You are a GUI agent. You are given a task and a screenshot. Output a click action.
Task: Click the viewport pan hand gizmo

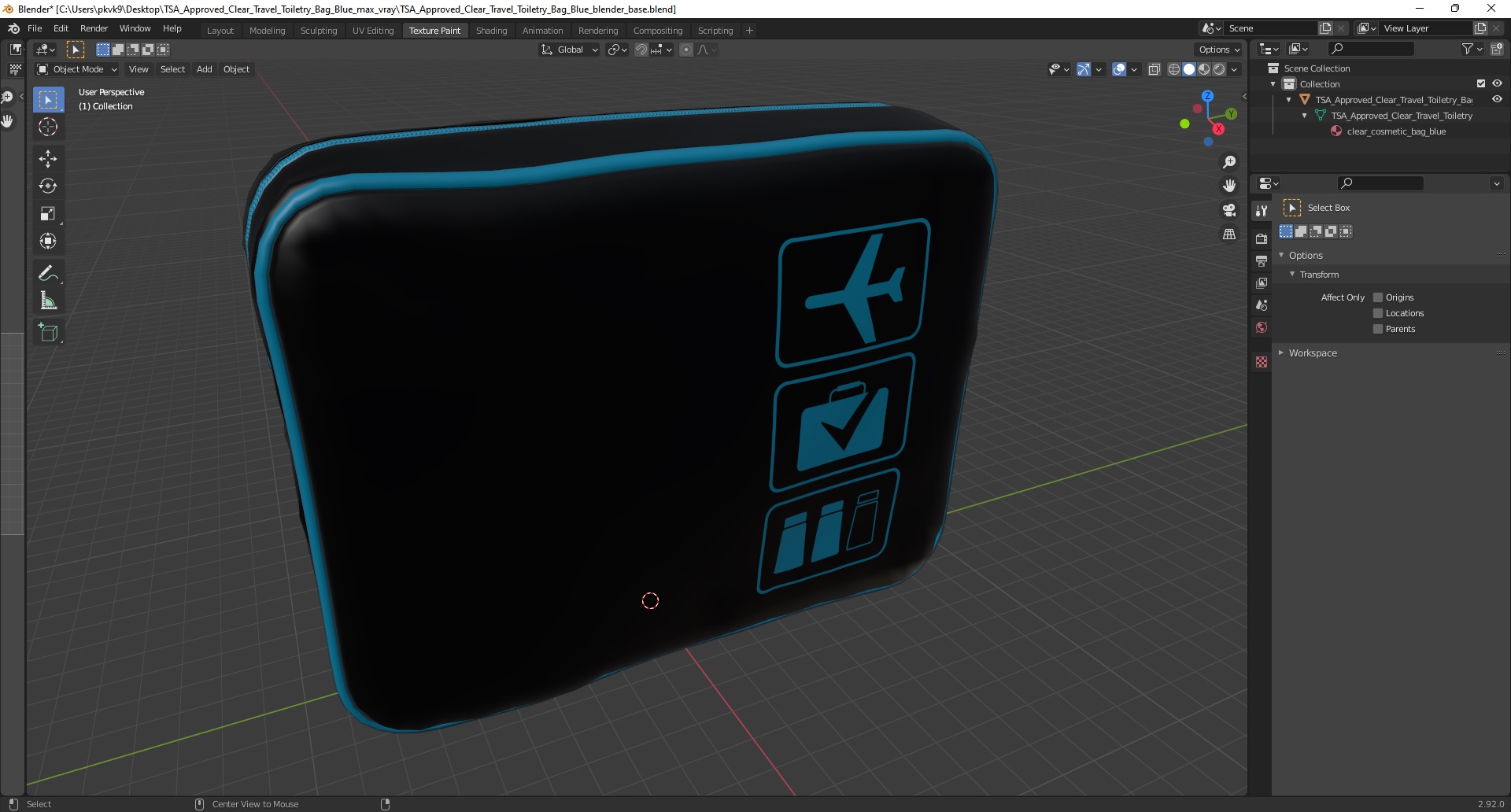click(x=1228, y=186)
